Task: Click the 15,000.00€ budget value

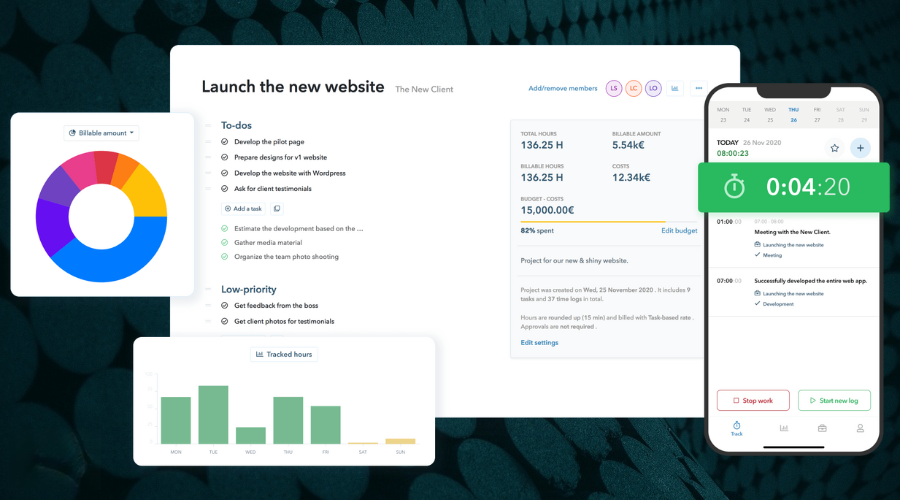Action: tap(547, 210)
